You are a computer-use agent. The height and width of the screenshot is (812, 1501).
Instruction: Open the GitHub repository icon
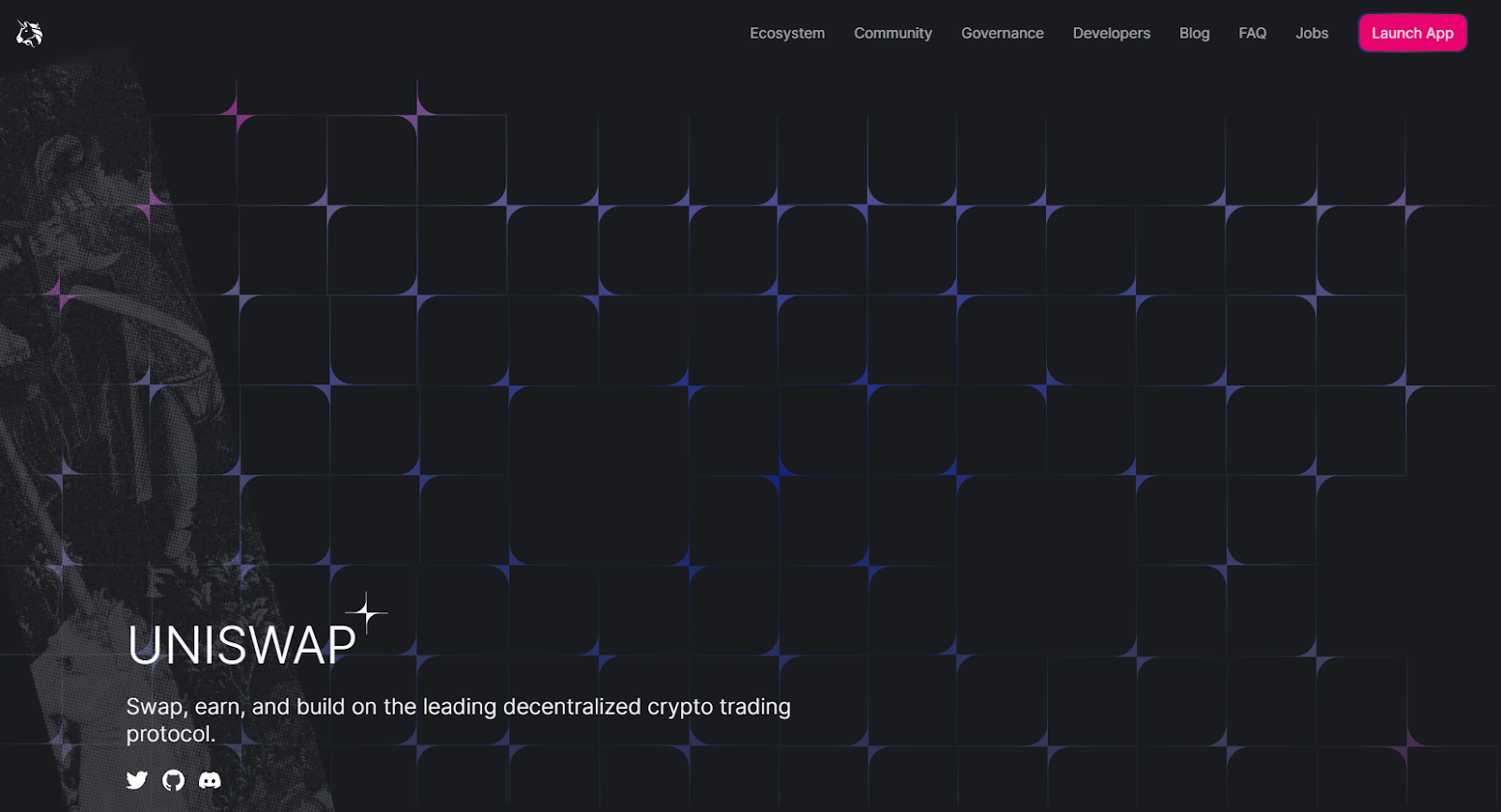(174, 780)
